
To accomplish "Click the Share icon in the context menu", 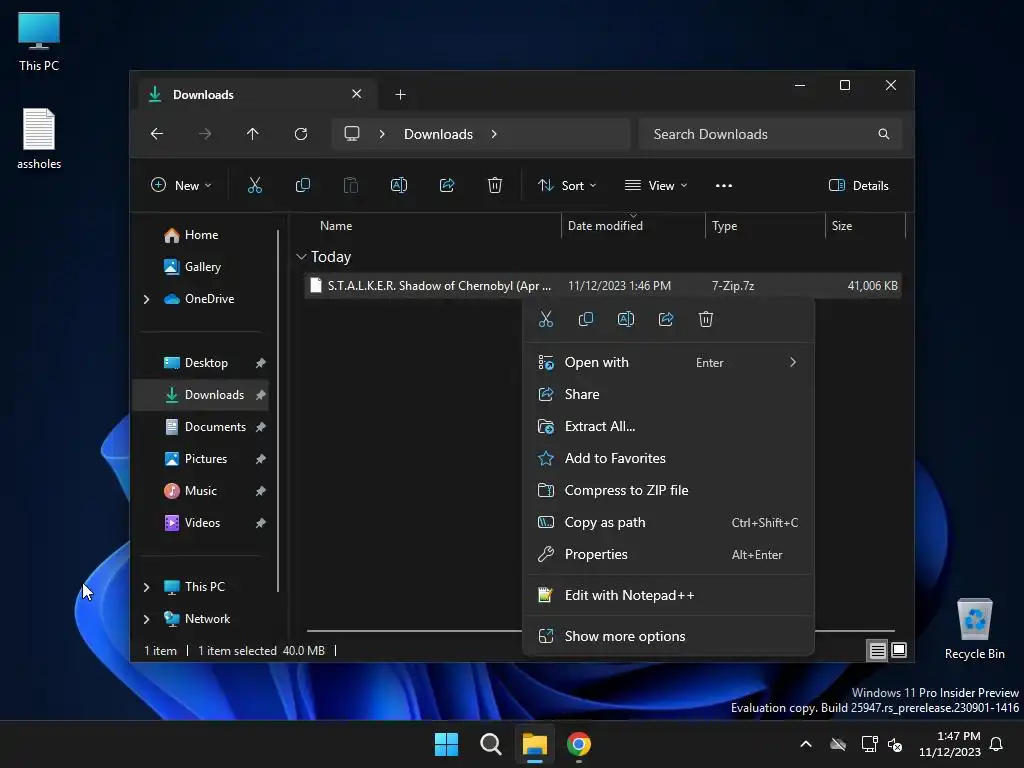I will pos(666,319).
